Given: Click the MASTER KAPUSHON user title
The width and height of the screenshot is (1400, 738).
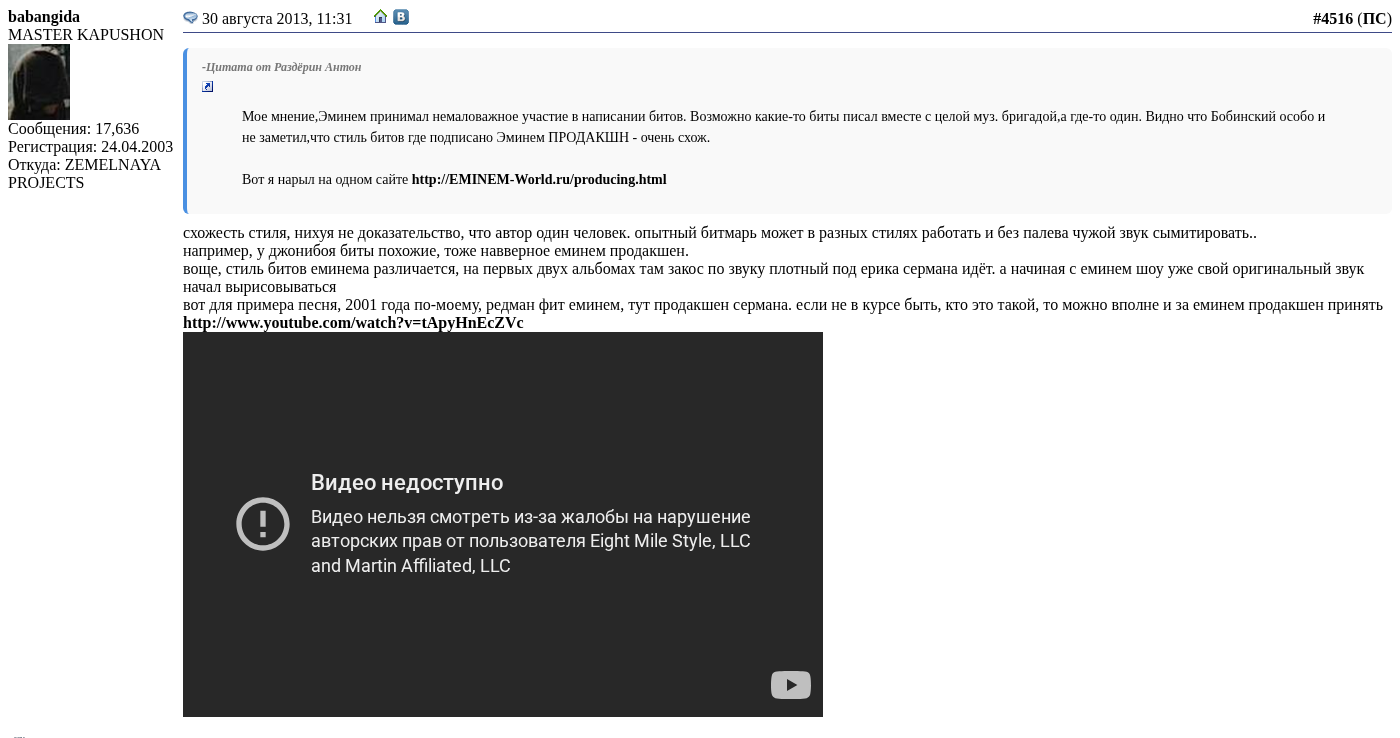Looking at the screenshot, I should click(86, 35).
